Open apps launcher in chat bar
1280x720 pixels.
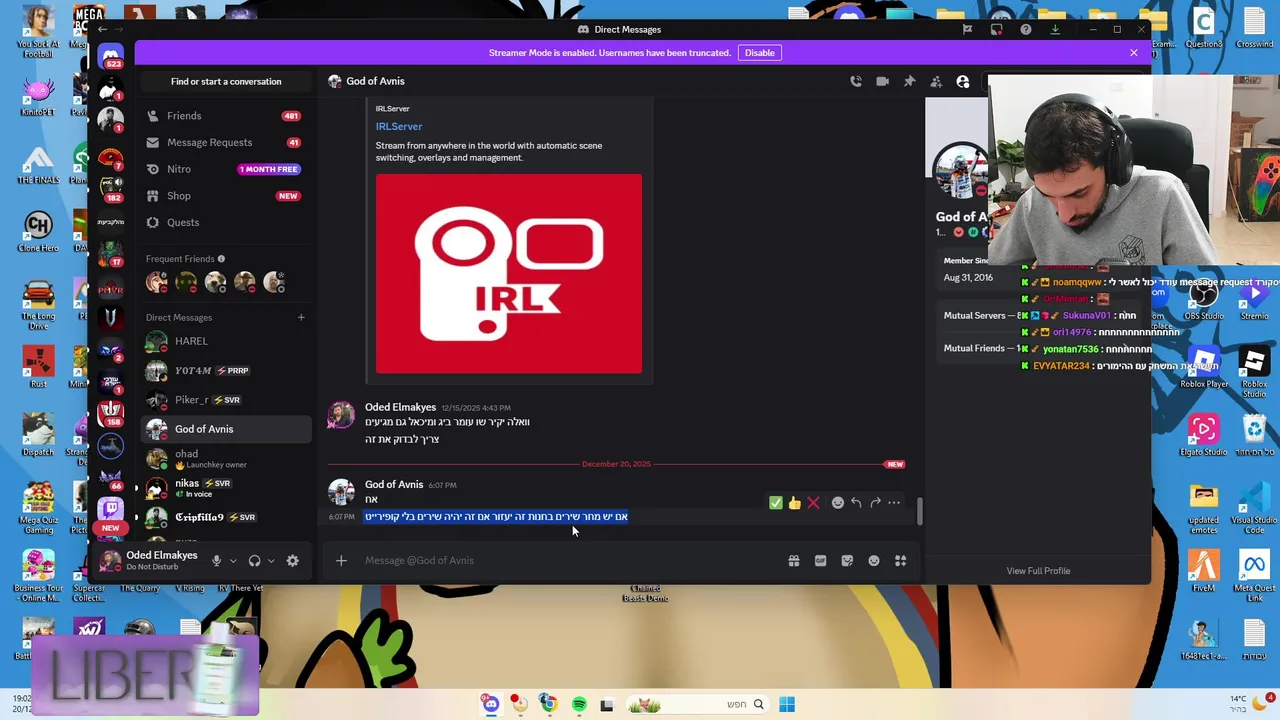[x=900, y=561]
